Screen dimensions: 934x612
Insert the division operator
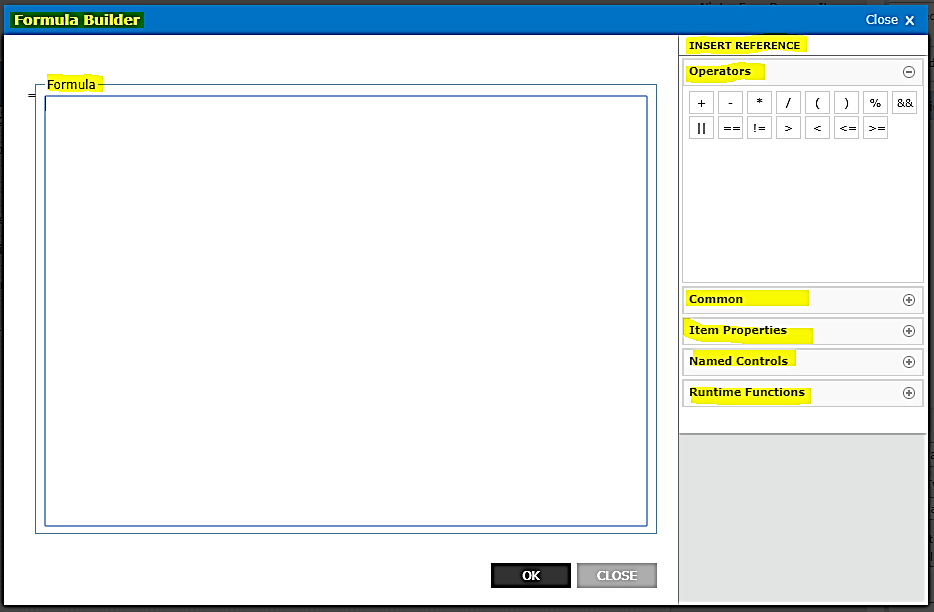point(788,102)
